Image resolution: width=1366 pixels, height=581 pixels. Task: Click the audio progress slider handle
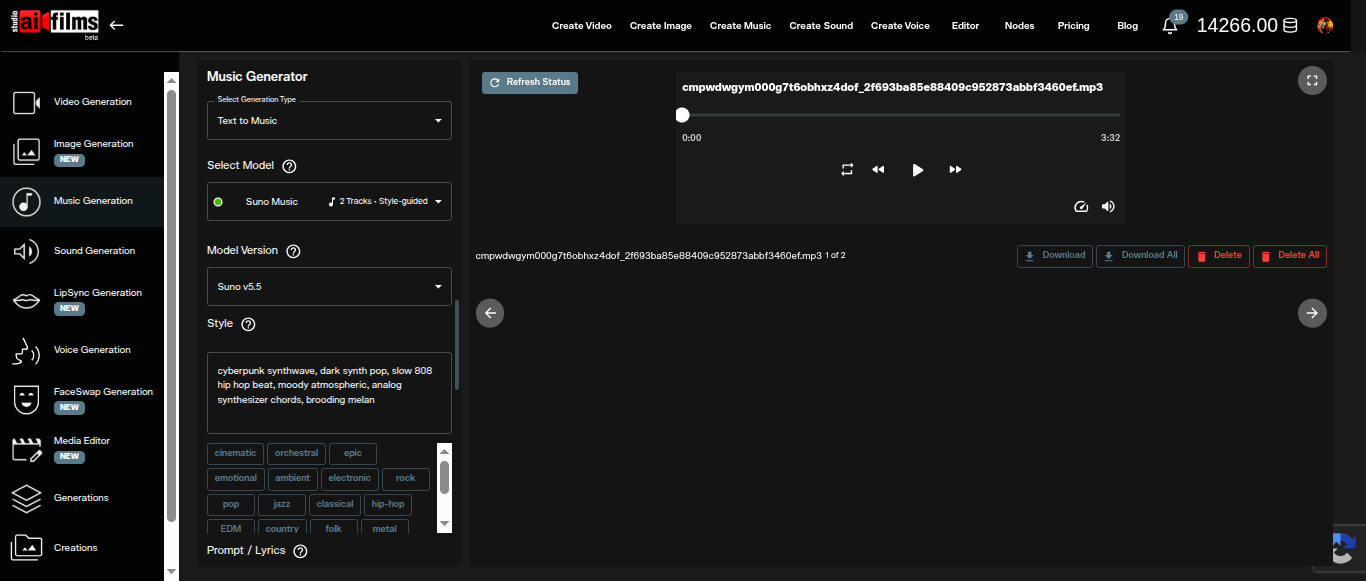point(682,115)
